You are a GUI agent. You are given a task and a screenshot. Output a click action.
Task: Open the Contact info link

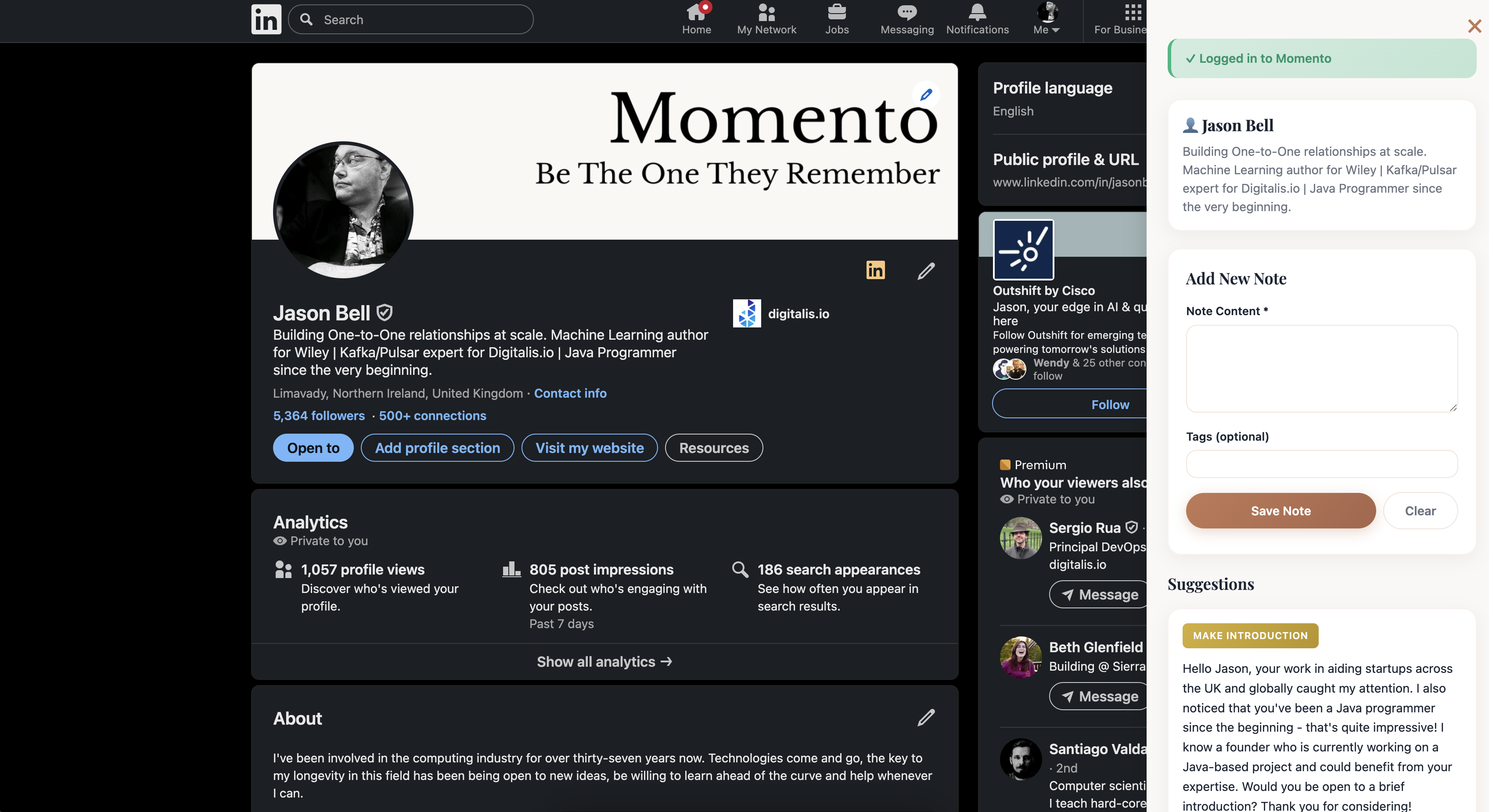point(570,393)
